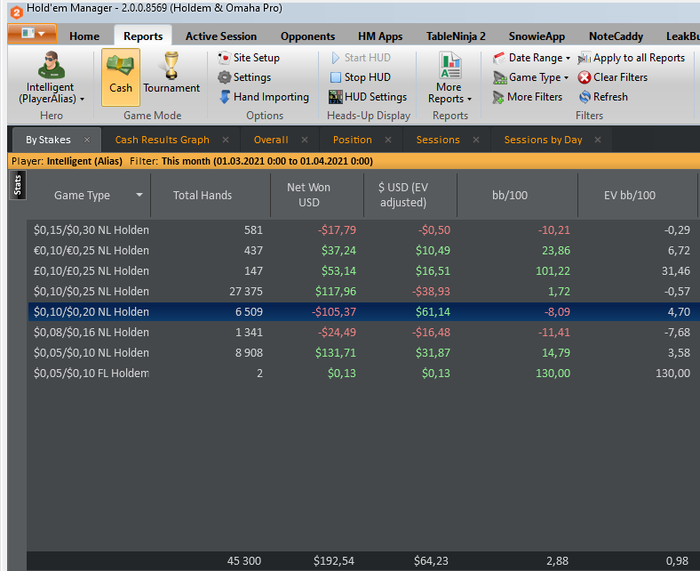Open the Cash Results Graph tab
This screenshot has height=571, width=700.
pyautogui.click(x=162, y=140)
